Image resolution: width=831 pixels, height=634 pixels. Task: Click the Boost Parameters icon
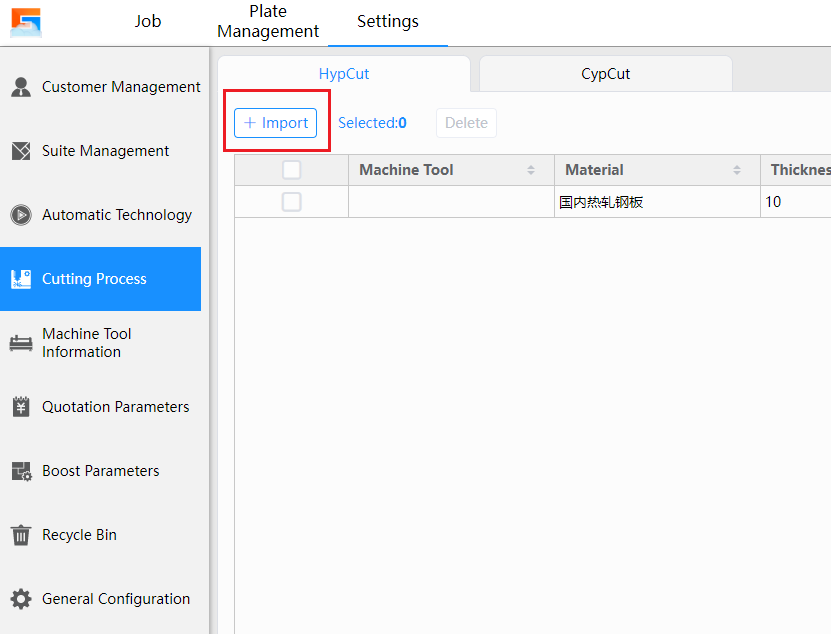[21, 471]
